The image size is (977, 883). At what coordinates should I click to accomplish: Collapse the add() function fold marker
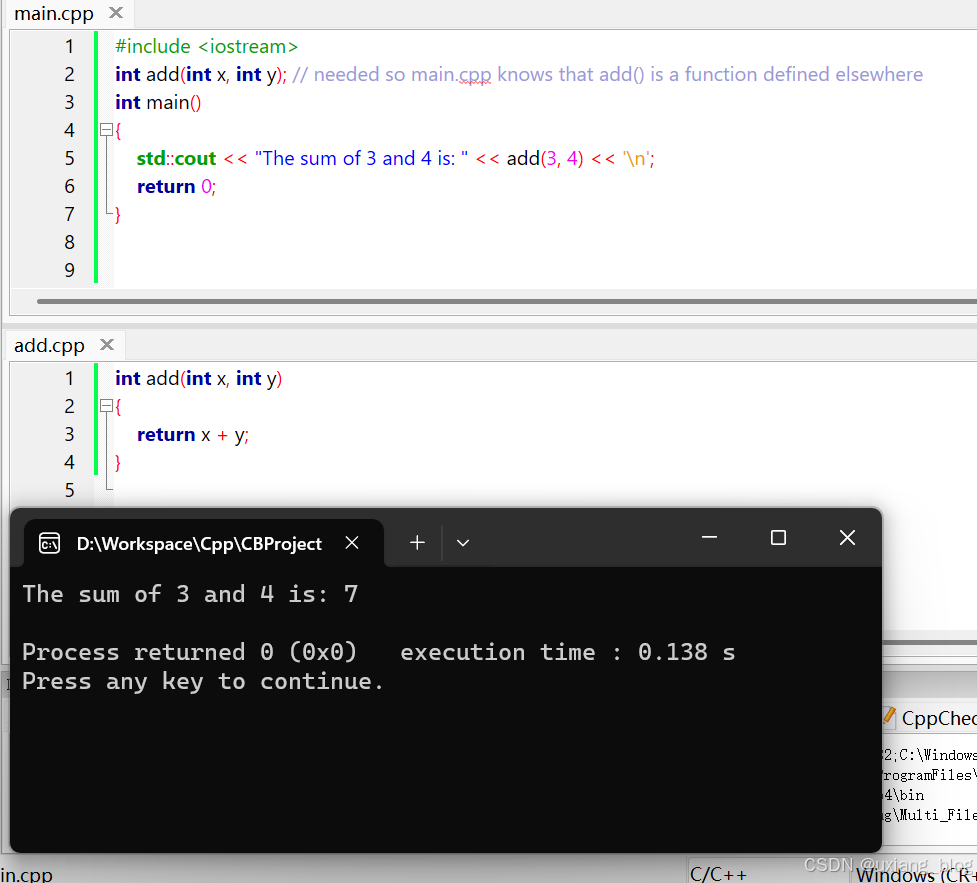click(x=106, y=406)
